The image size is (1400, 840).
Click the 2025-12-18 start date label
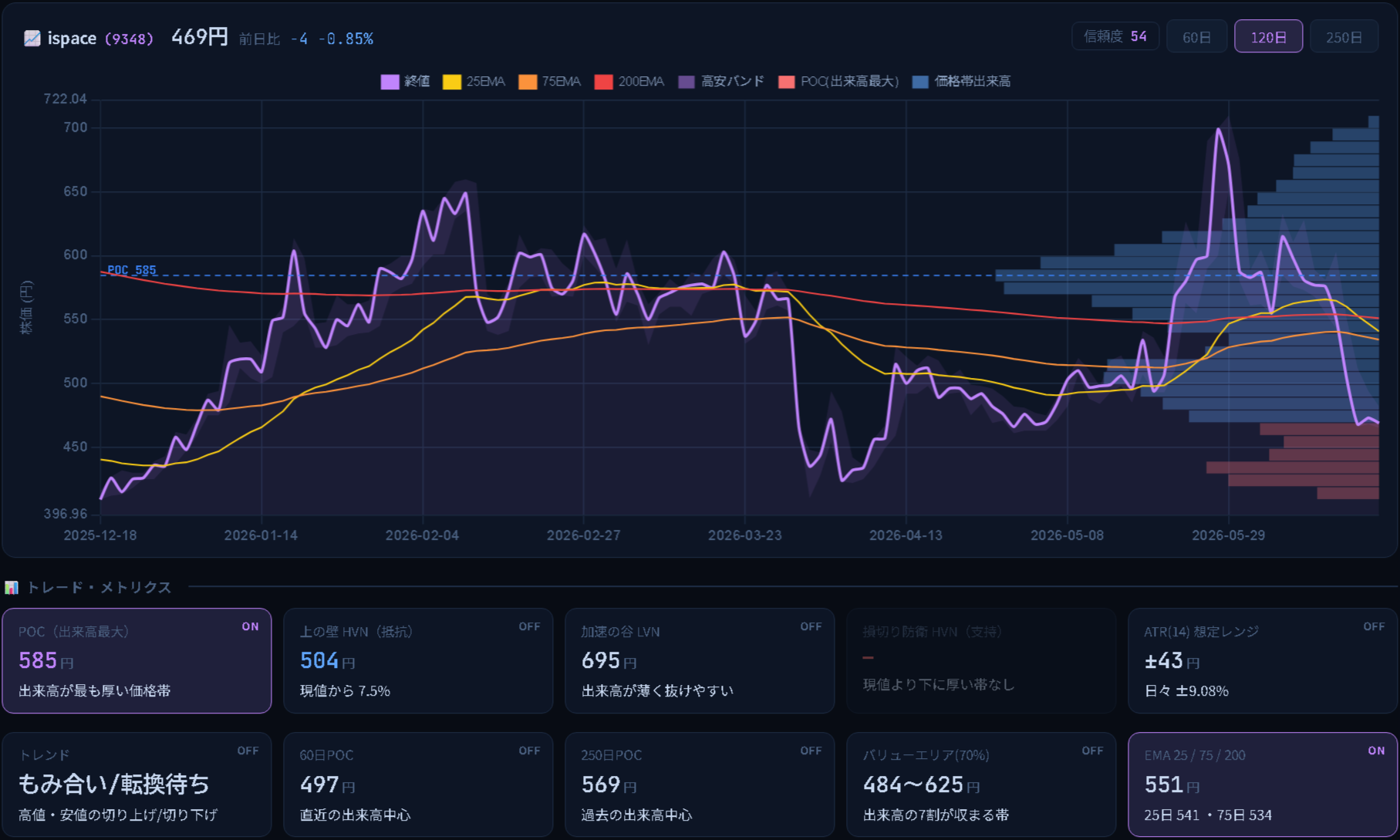[x=100, y=535]
